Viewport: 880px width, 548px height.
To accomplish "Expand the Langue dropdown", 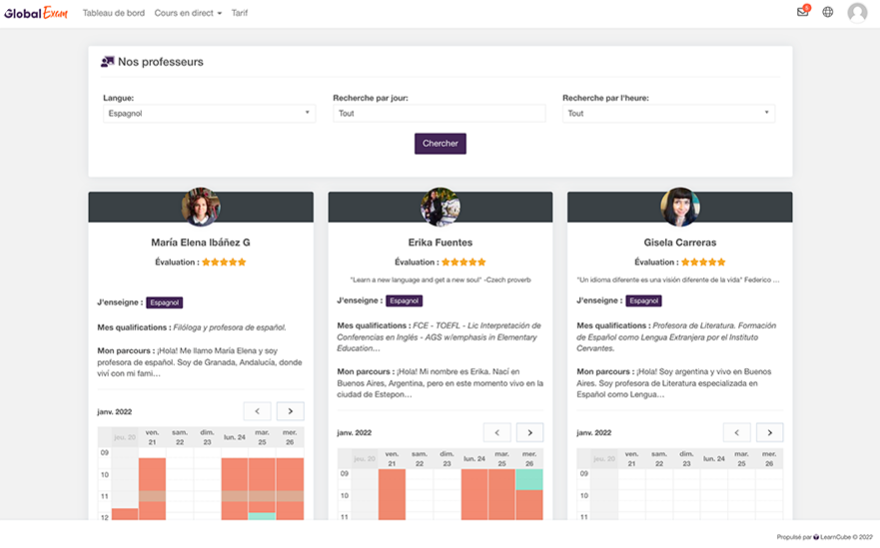I will (210, 114).
